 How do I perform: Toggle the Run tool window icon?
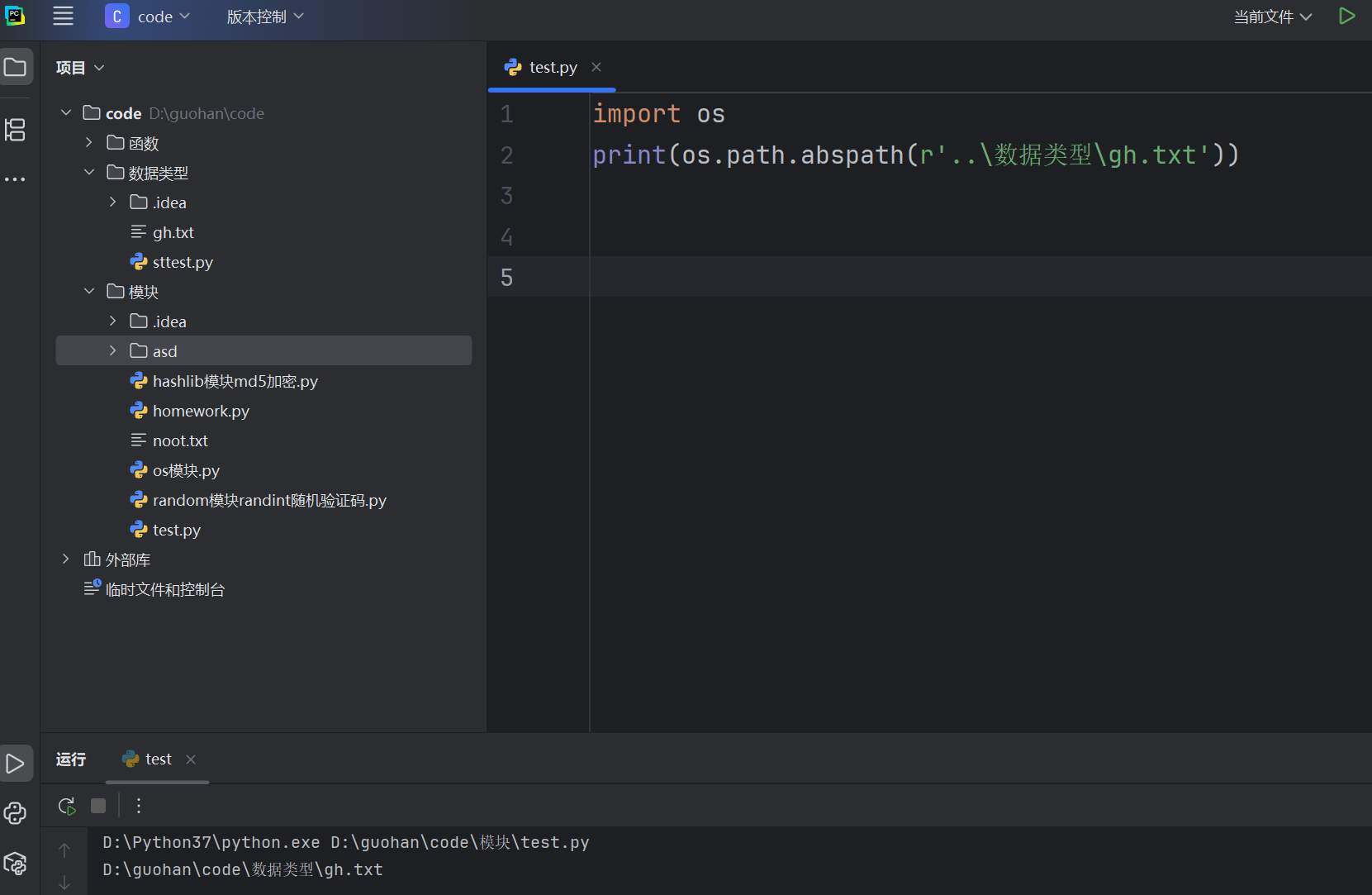click(x=16, y=764)
